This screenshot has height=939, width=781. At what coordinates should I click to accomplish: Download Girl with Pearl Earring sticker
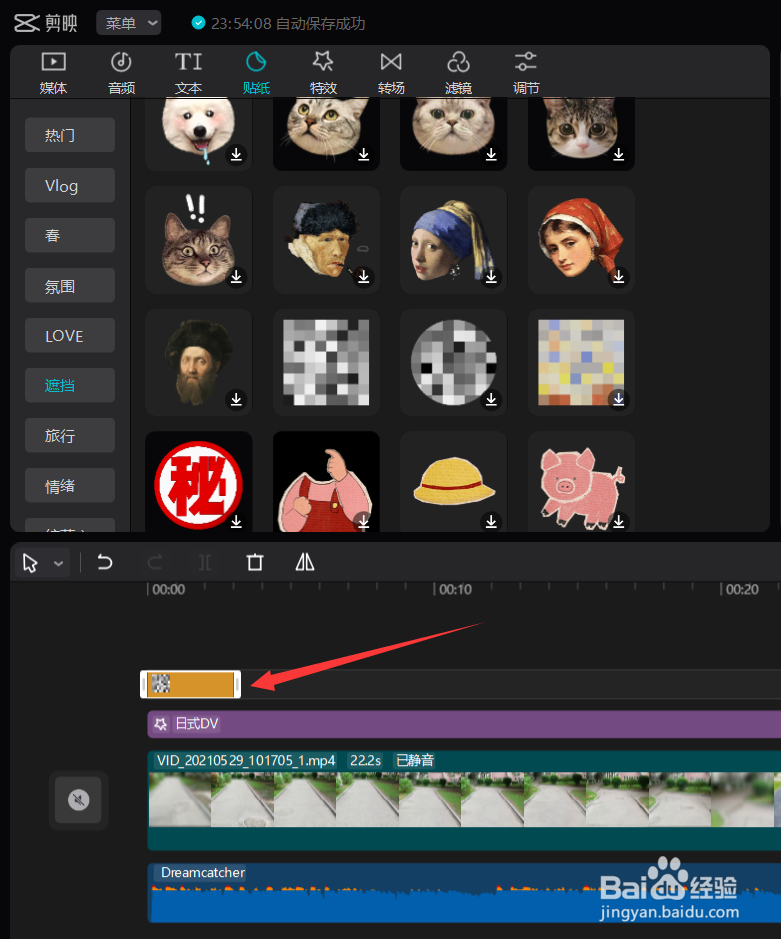point(491,277)
